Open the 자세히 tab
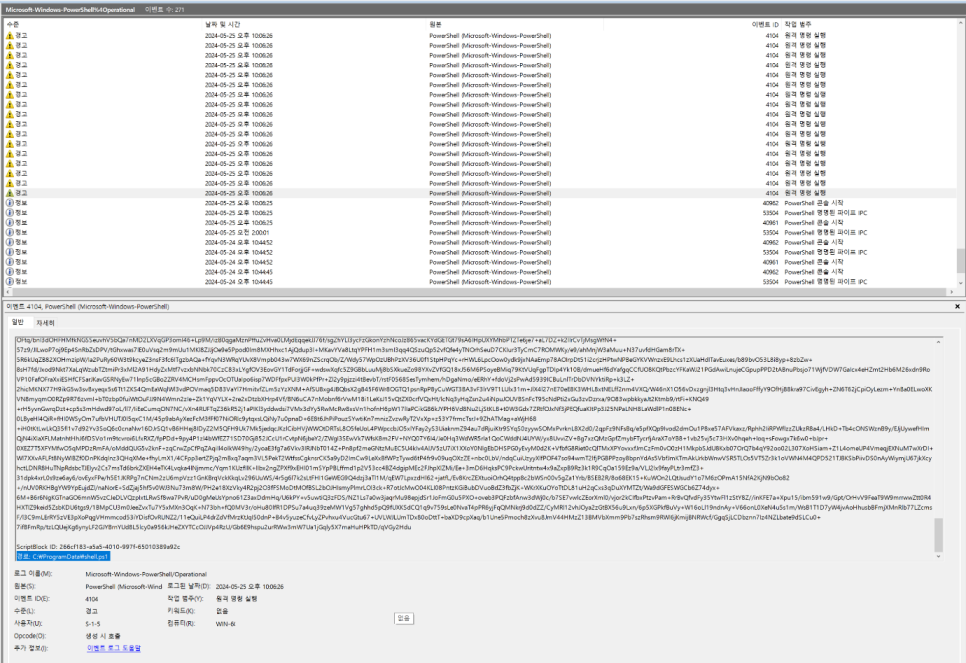The height and width of the screenshot is (663, 966). [x=45, y=323]
